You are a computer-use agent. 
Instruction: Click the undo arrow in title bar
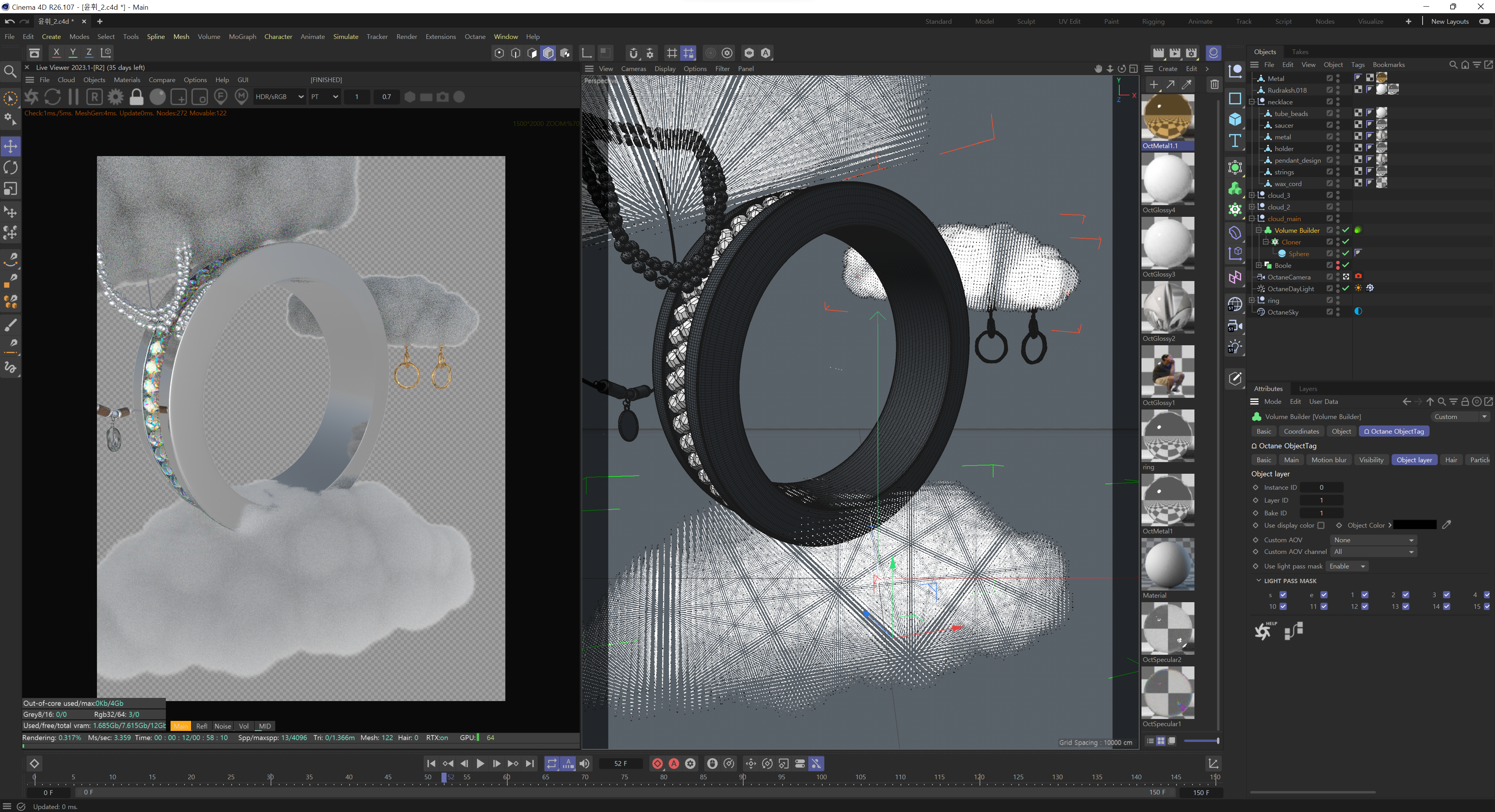click(9, 21)
